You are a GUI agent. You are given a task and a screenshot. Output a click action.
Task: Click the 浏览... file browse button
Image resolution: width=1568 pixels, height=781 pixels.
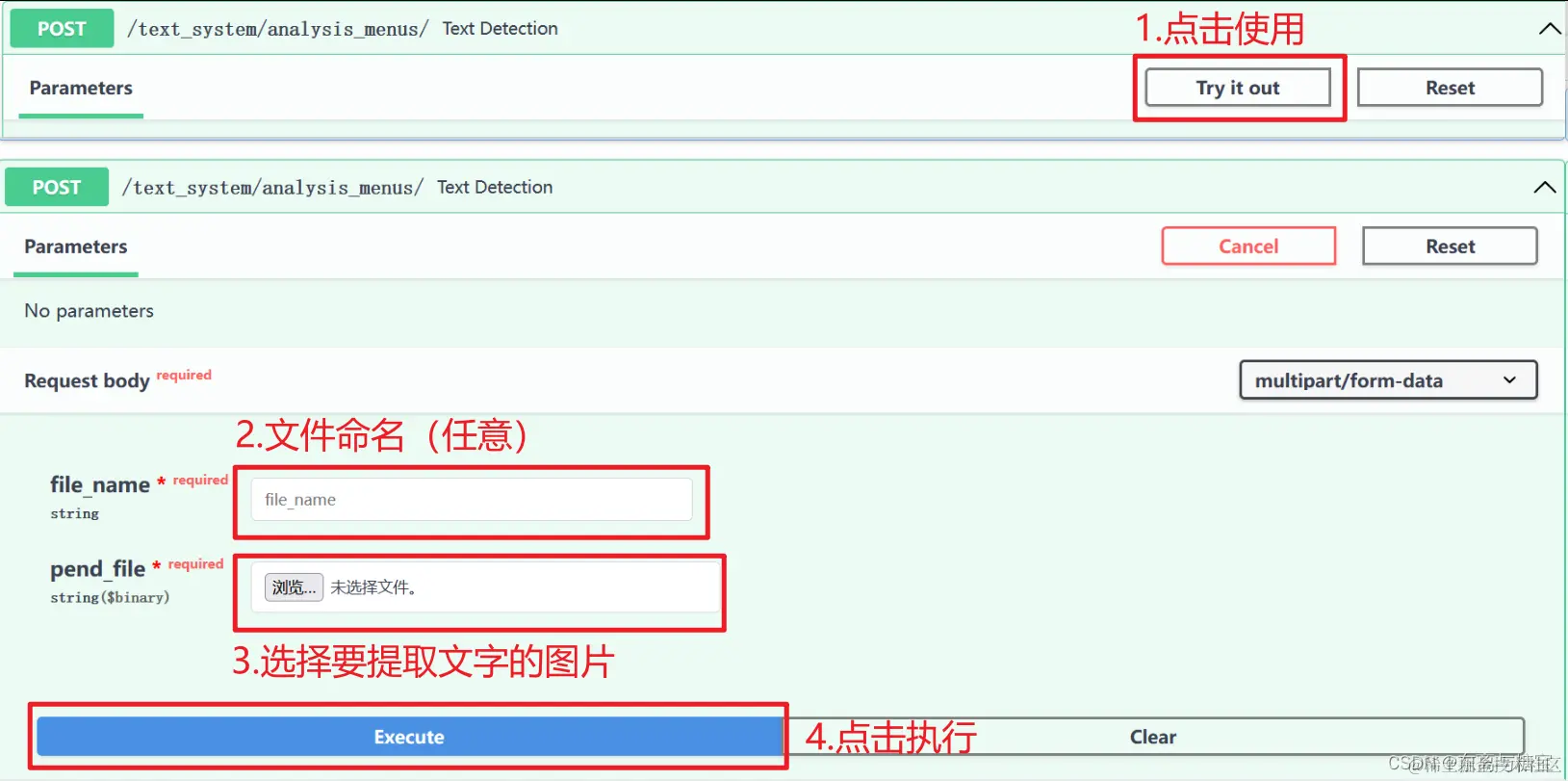pos(294,587)
